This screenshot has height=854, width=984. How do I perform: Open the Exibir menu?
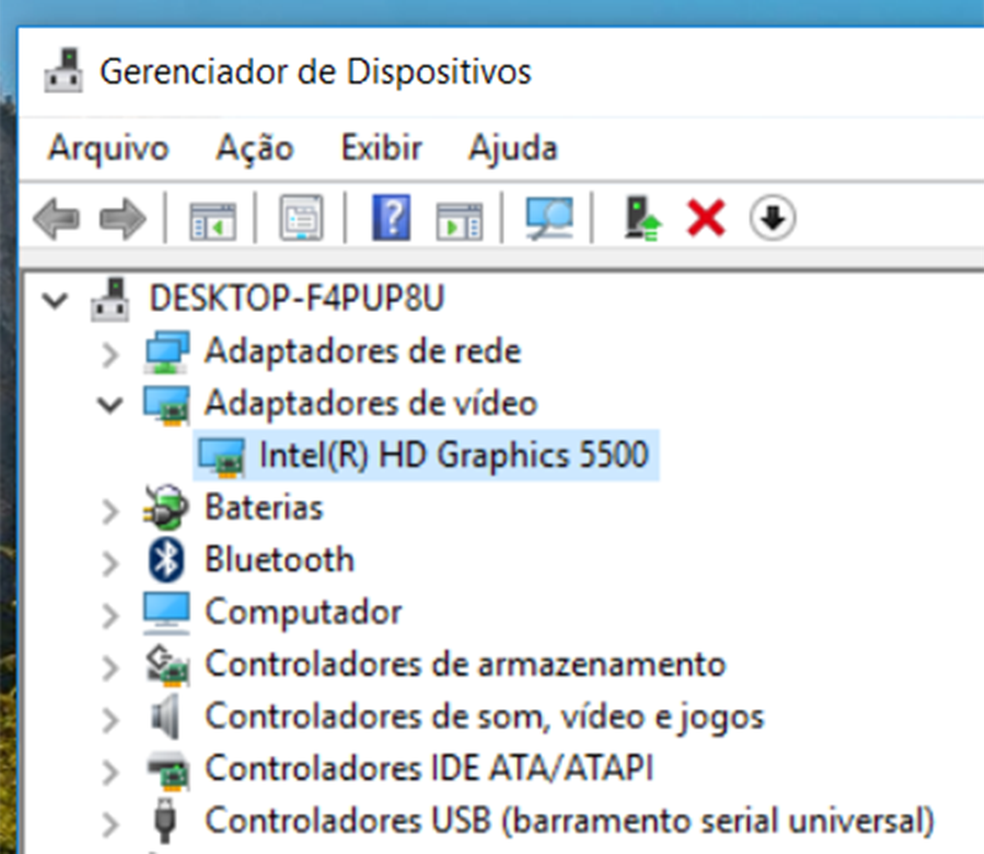pos(382,147)
